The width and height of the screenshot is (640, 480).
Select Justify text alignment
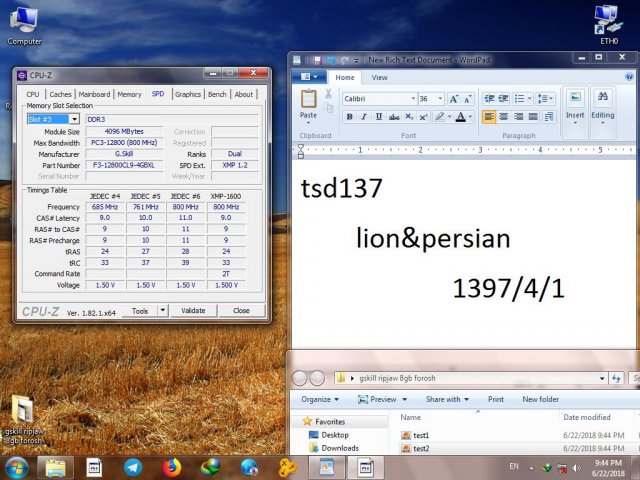(533, 117)
